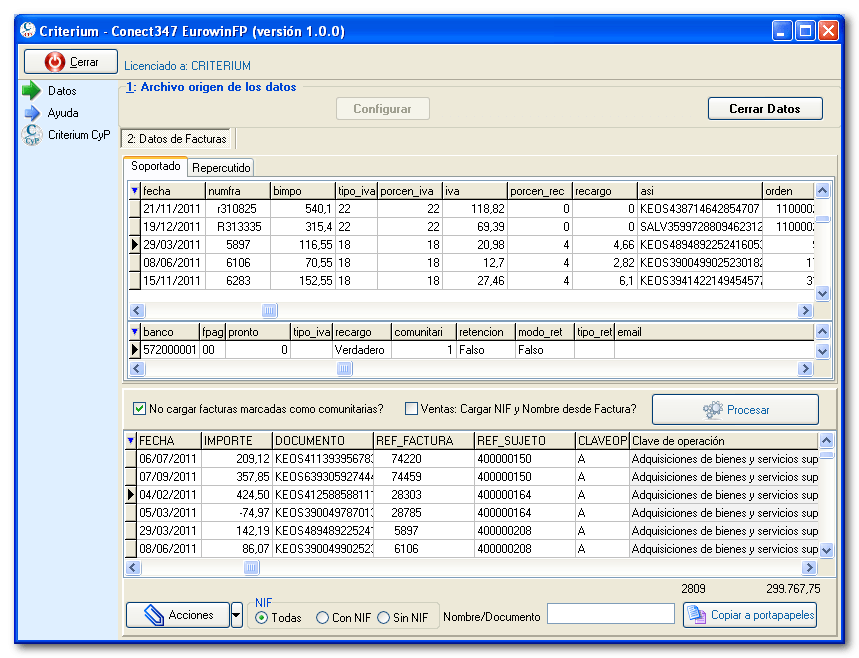Click the results grid scroll down arrow
The width and height of the screenshot is (859, 658).
coord(827,550)
